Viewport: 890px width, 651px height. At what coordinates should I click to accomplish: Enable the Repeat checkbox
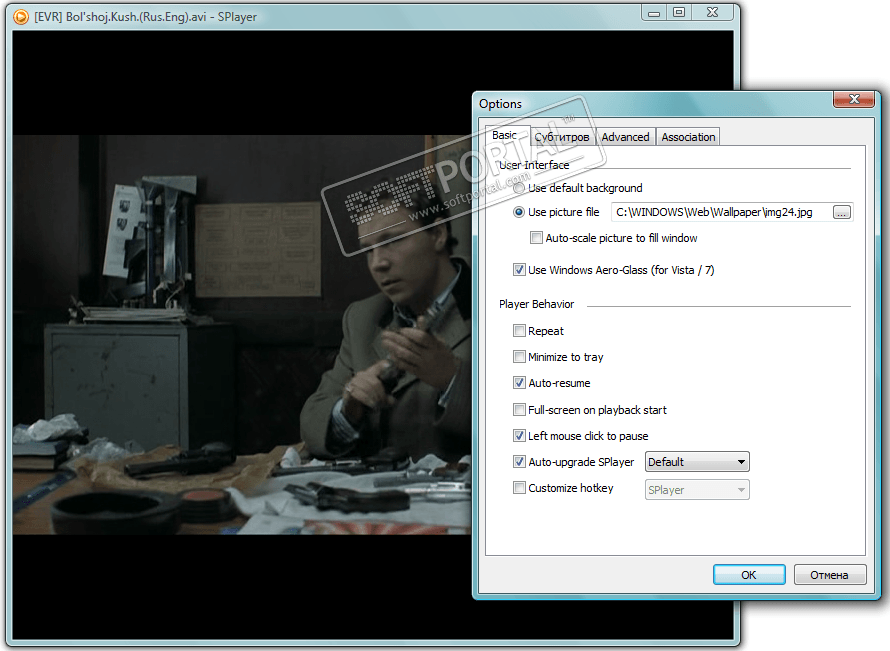(x=519, y=330)
